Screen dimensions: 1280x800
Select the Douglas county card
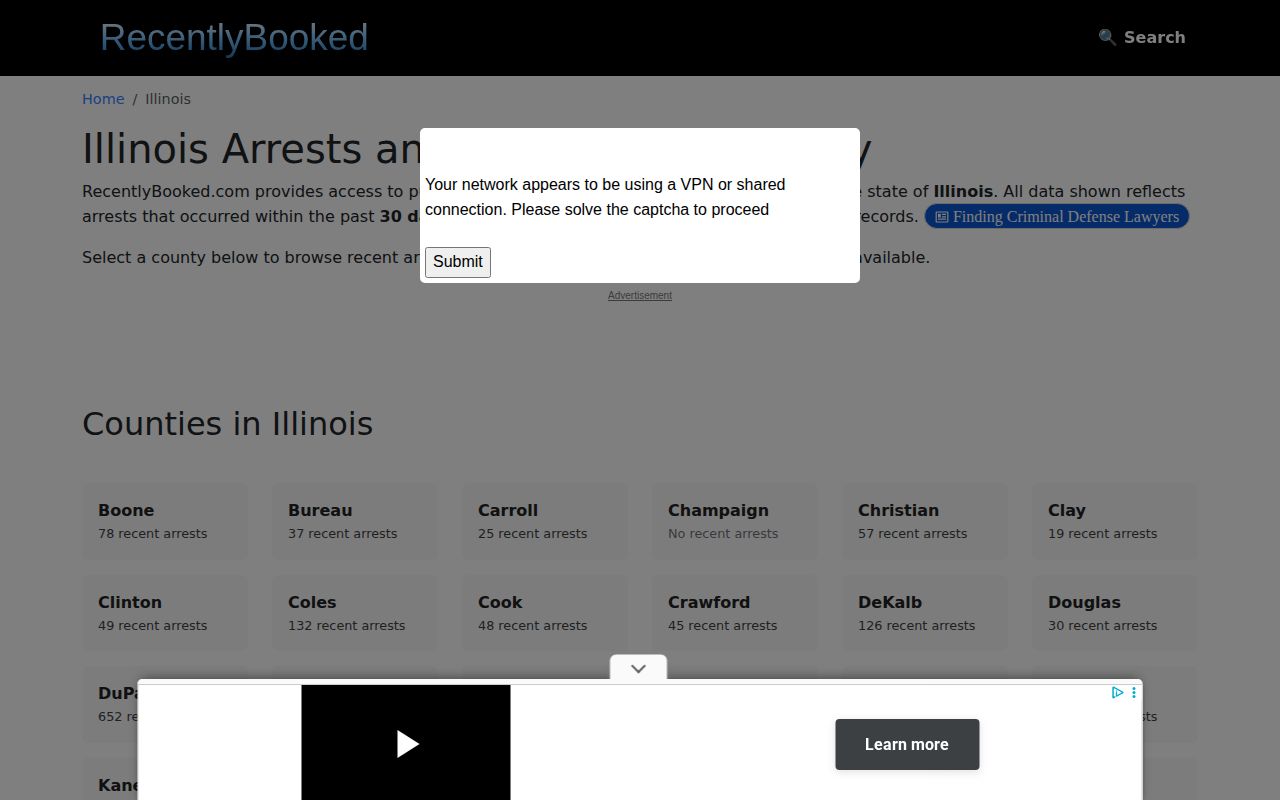tap(1115, 613)
